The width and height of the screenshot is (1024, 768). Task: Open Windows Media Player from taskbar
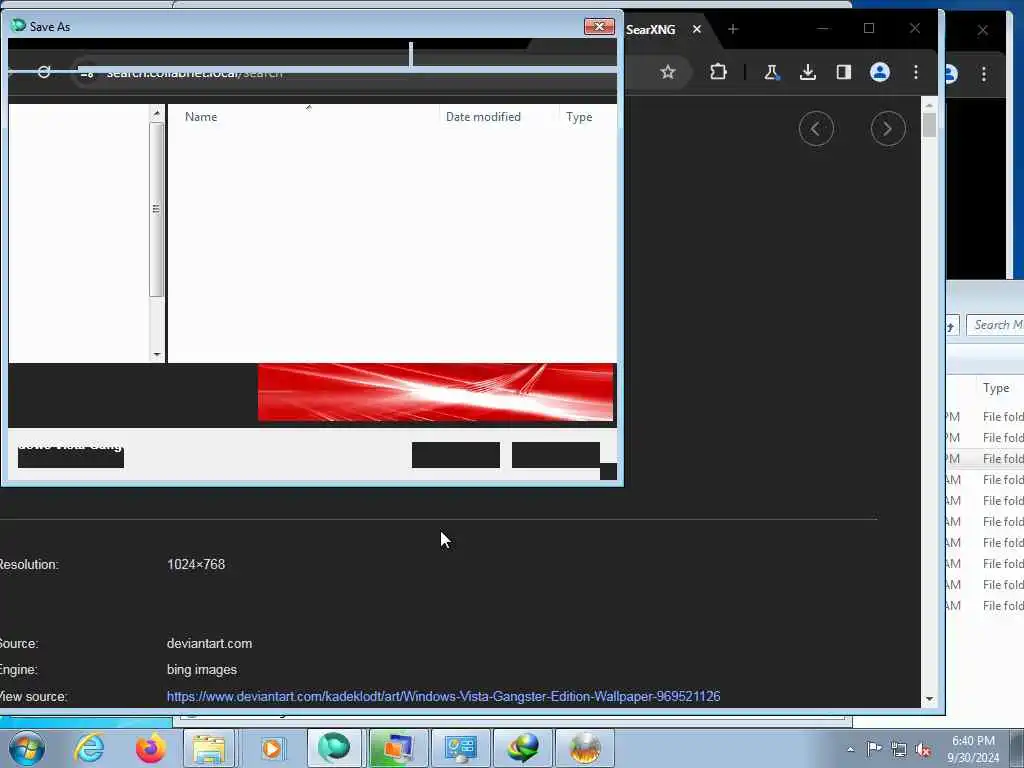(x=271, y=748)
